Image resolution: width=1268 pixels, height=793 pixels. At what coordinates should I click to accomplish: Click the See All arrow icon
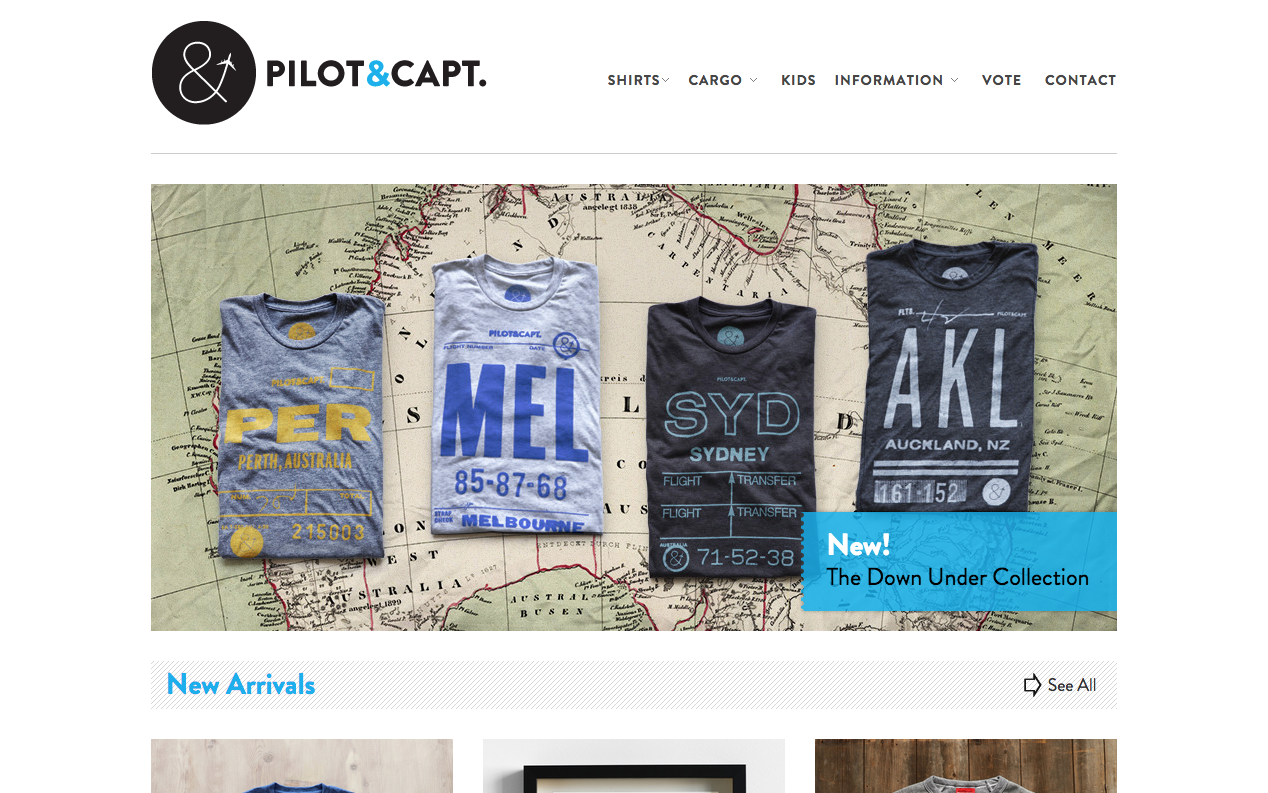click(1032, 685)
